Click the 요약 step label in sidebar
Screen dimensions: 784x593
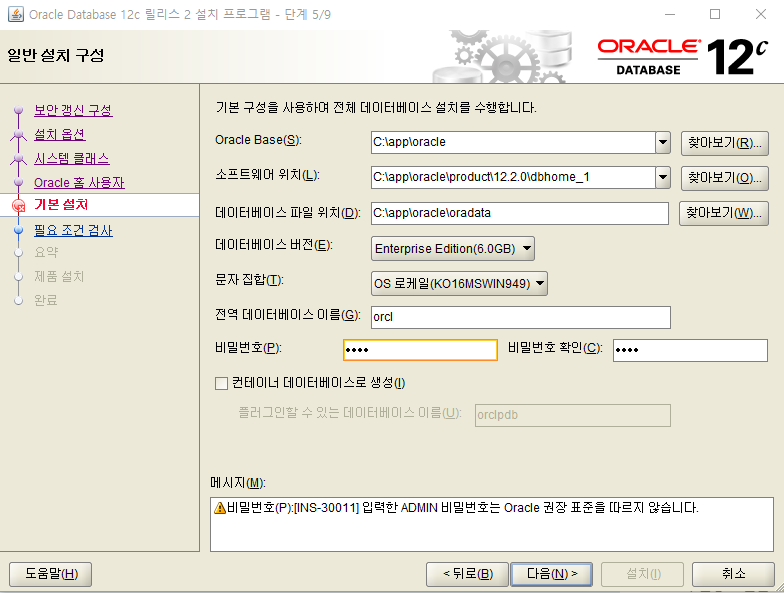pos(46,252)
